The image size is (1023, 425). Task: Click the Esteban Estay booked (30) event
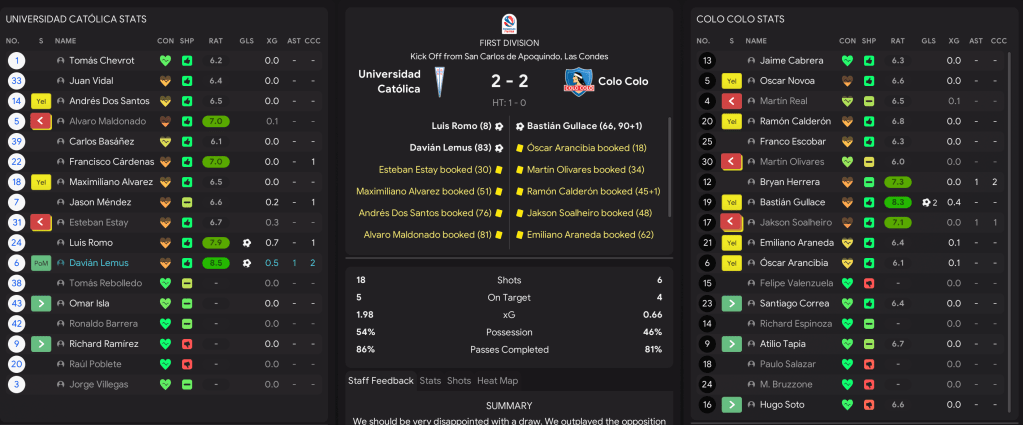point(435,169)
